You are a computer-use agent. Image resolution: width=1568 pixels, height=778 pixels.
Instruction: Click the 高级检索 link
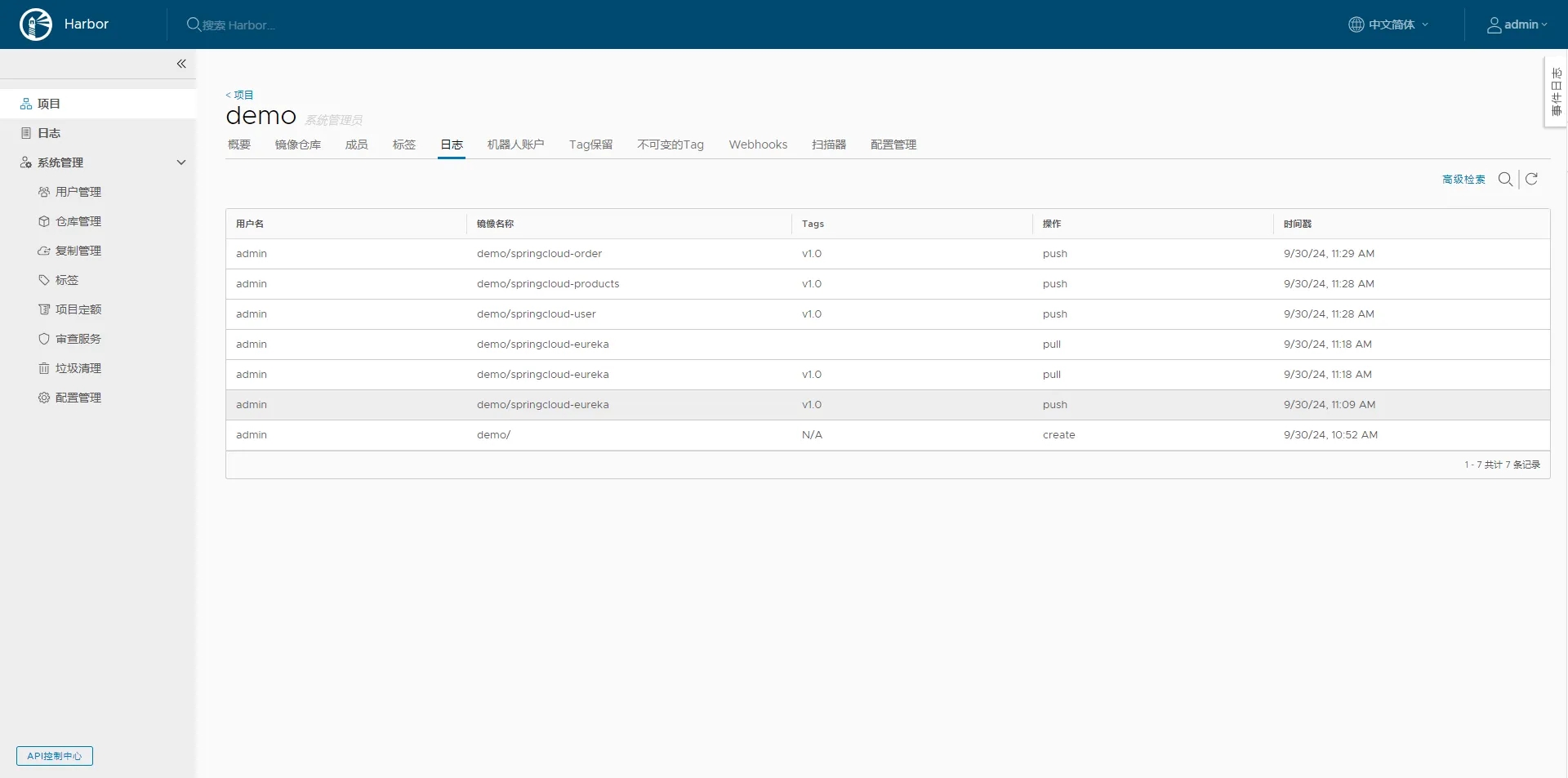[x=1463, y=180]
